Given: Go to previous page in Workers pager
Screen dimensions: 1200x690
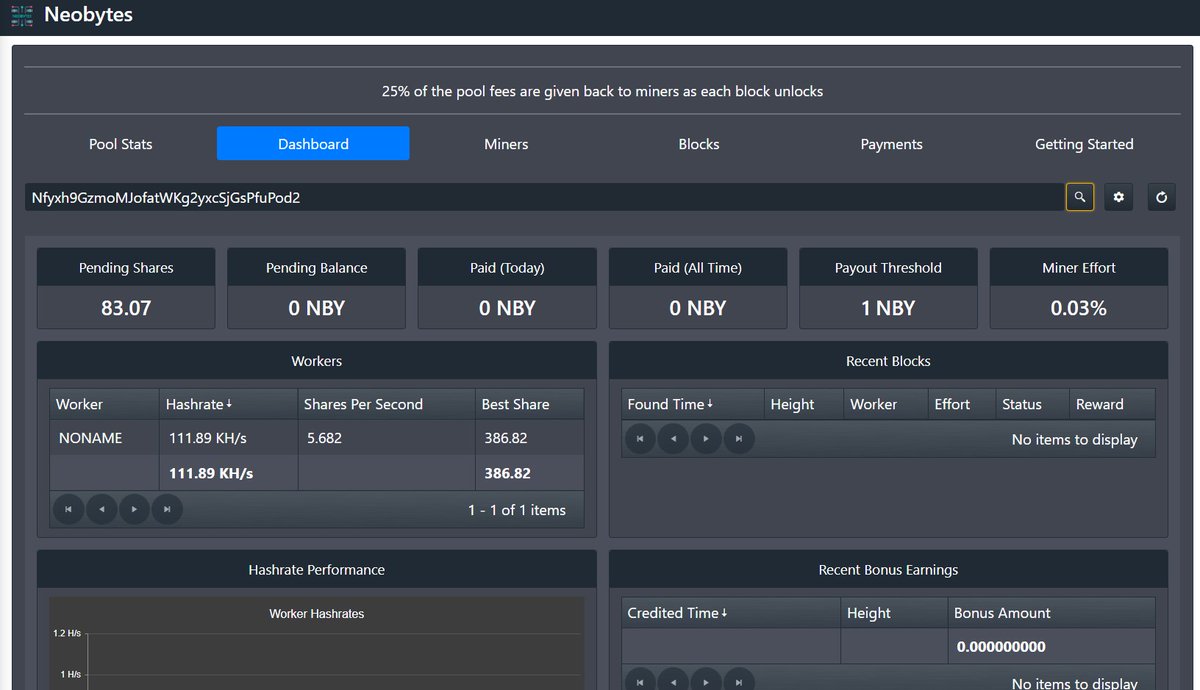Looking at the screenshot, I should tap(101, 510).
